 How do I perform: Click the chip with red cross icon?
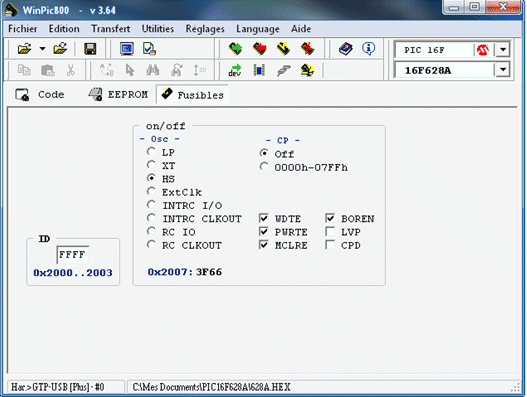[307, 49]
